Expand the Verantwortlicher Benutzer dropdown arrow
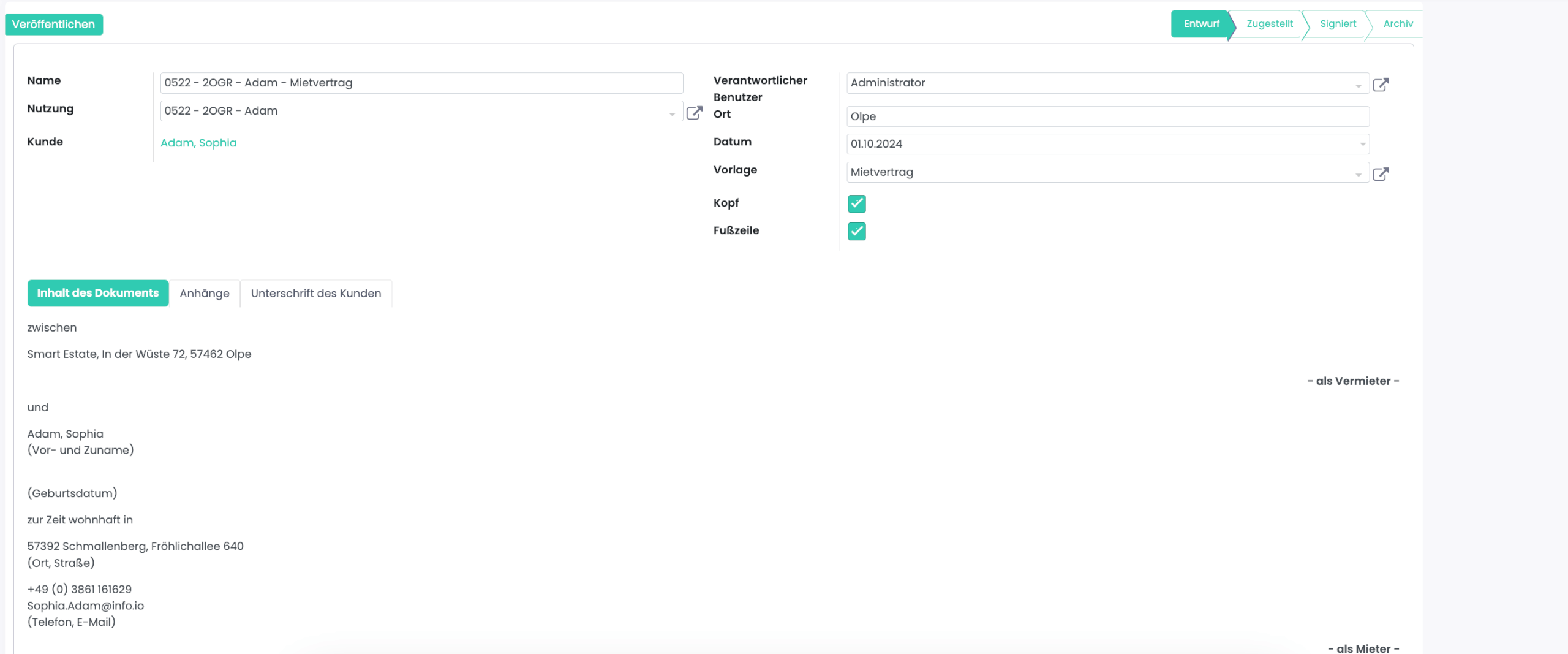This screenshot has height=654, width=1568. coord(1358,85)
